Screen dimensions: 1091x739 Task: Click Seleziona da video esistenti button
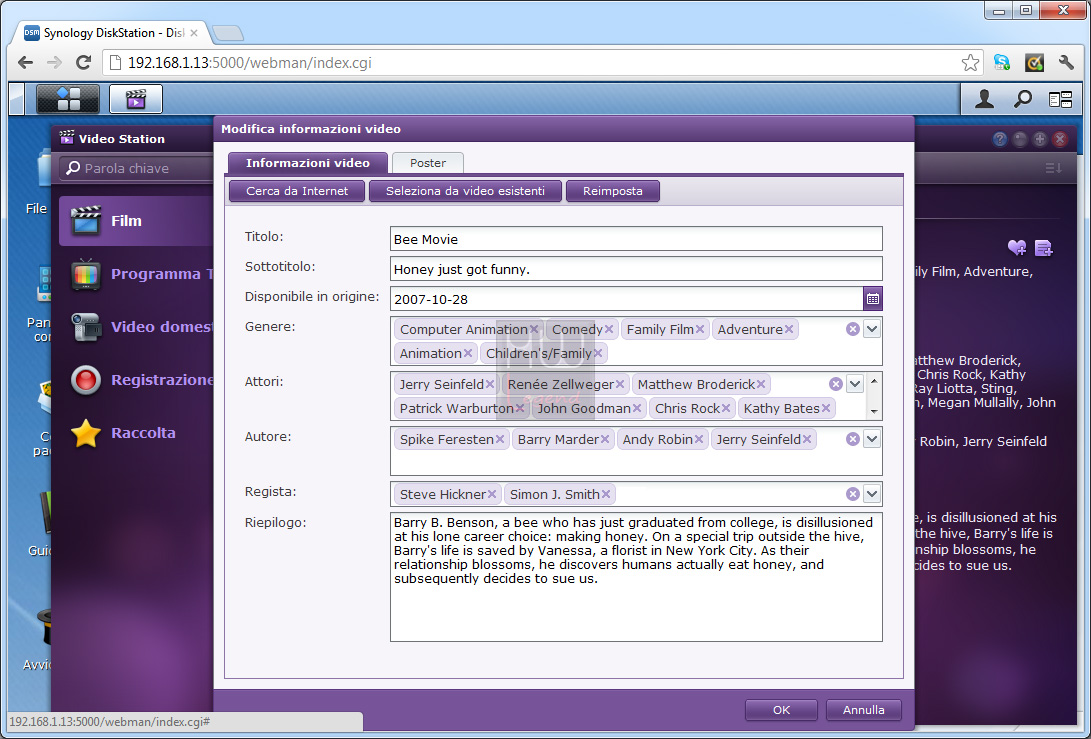(x=465, y=191)
